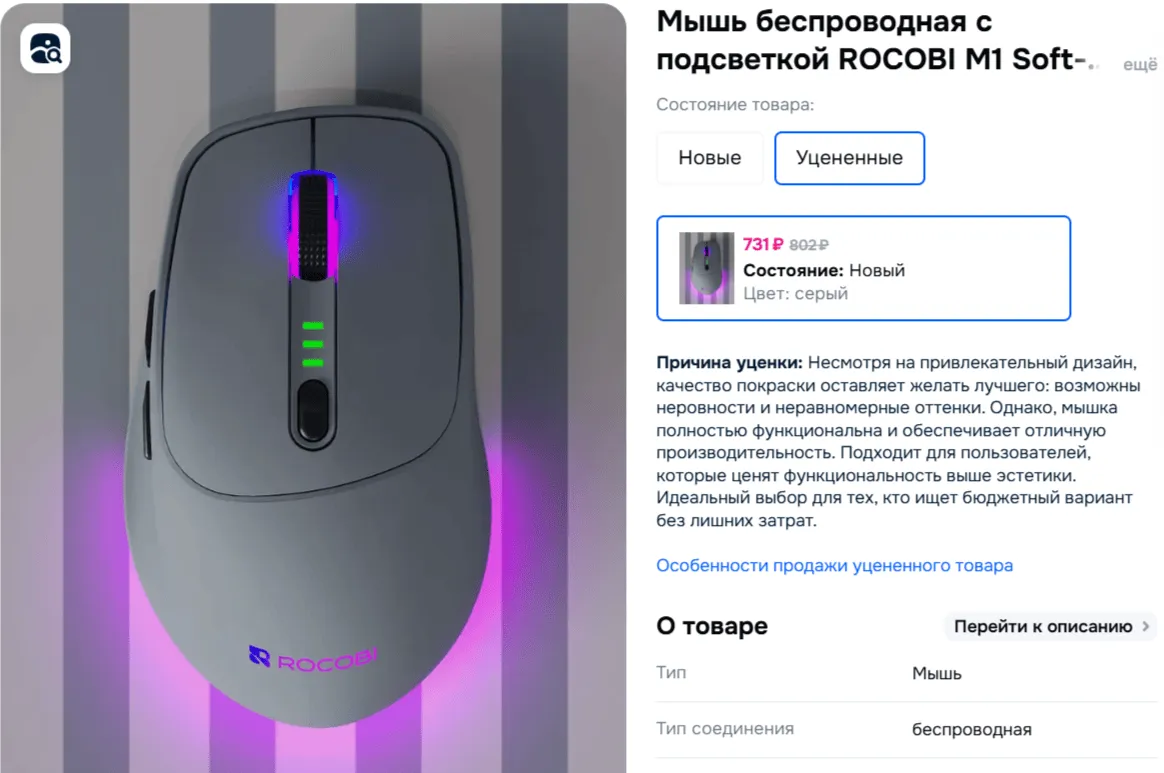Viewport: 1164px width, 773px height.
Task: Click the Причина уценки description text
Action: tap(898, 441)
